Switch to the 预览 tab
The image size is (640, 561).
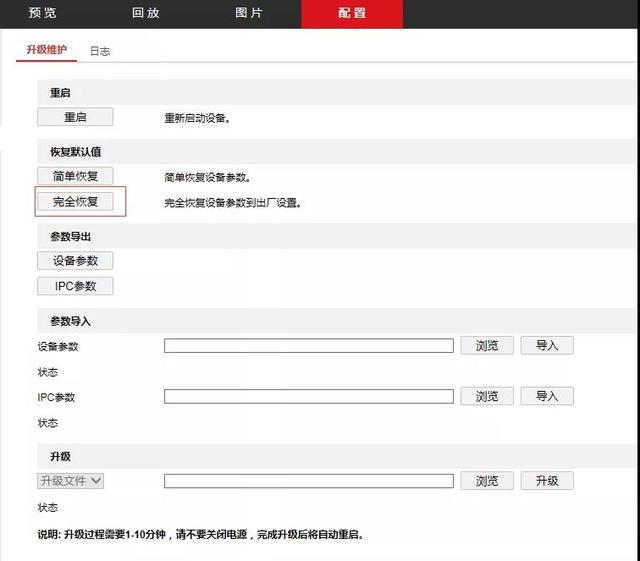[x=42, y=13]
